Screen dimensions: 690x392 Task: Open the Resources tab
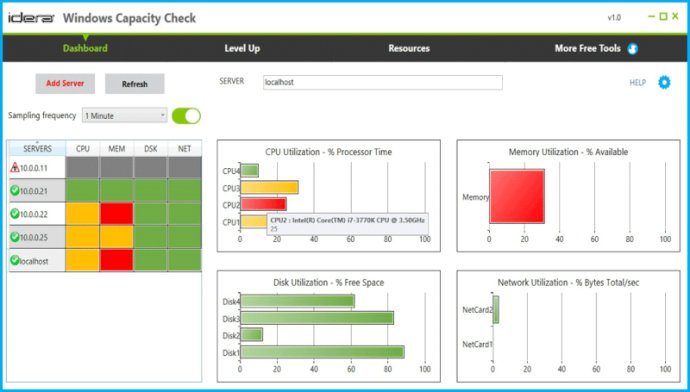pos(409,48)
